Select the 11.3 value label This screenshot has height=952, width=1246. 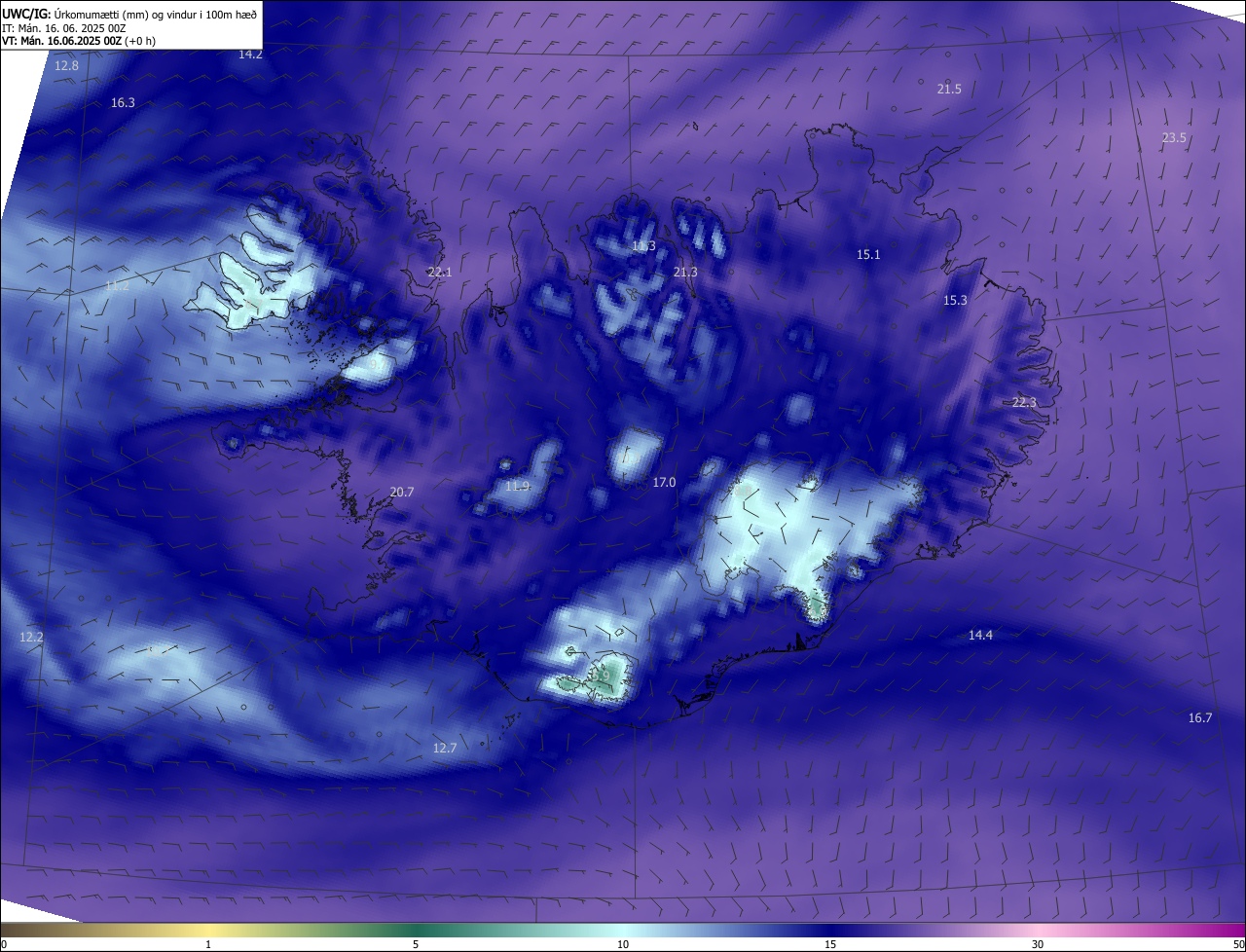pos(643,246)
